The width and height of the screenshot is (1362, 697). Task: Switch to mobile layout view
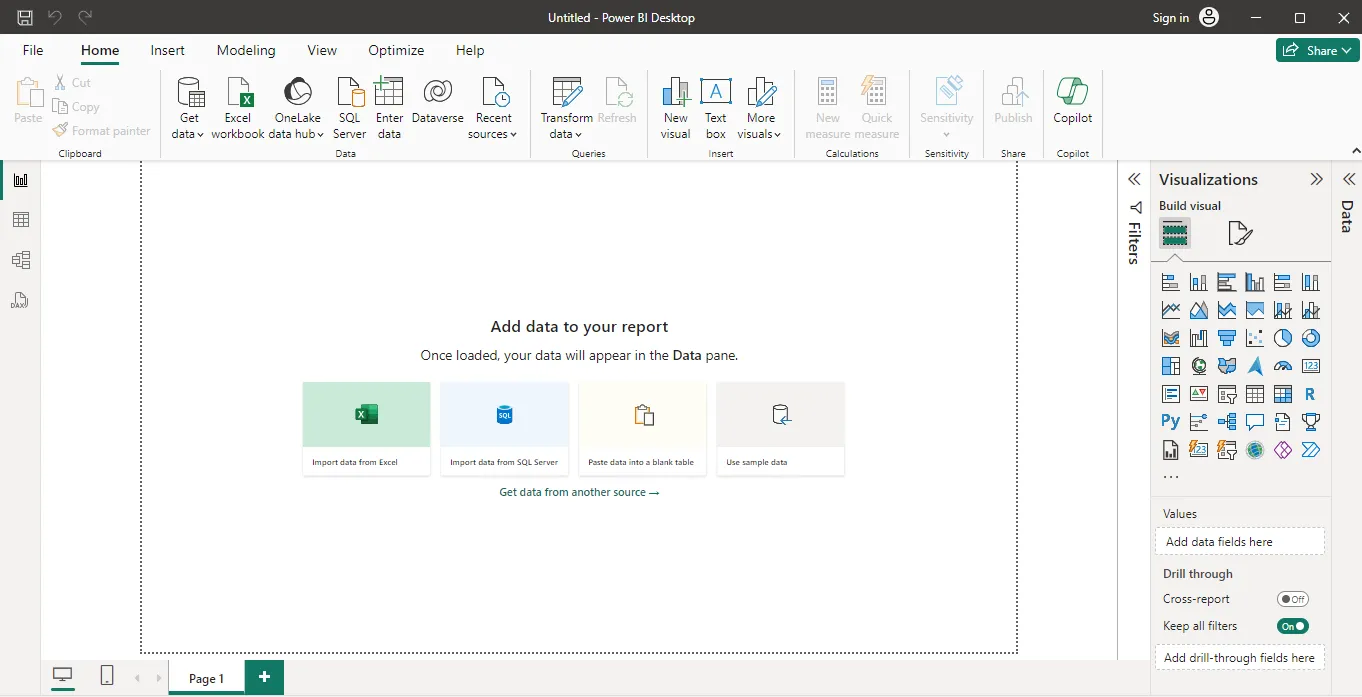click(107, 677)
